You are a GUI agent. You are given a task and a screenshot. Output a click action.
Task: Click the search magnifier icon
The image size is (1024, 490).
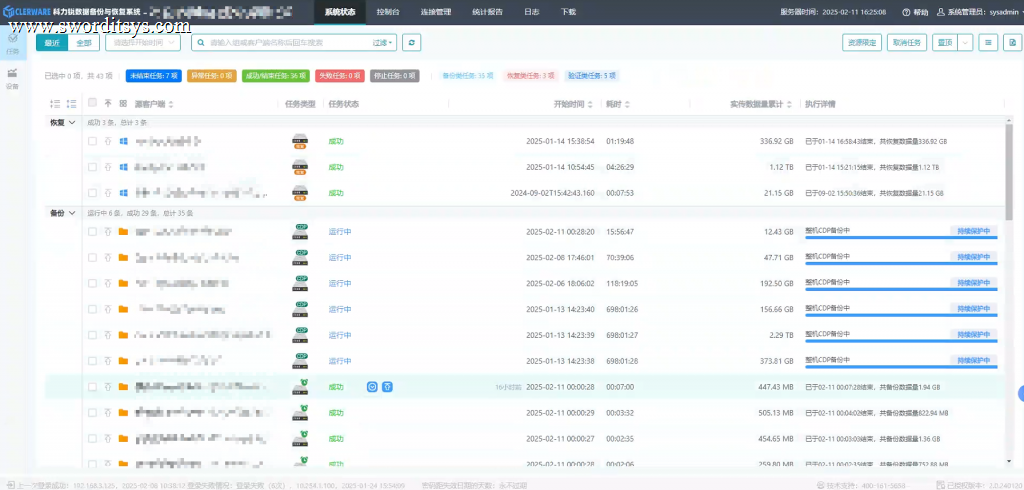[x=202, y=42]
